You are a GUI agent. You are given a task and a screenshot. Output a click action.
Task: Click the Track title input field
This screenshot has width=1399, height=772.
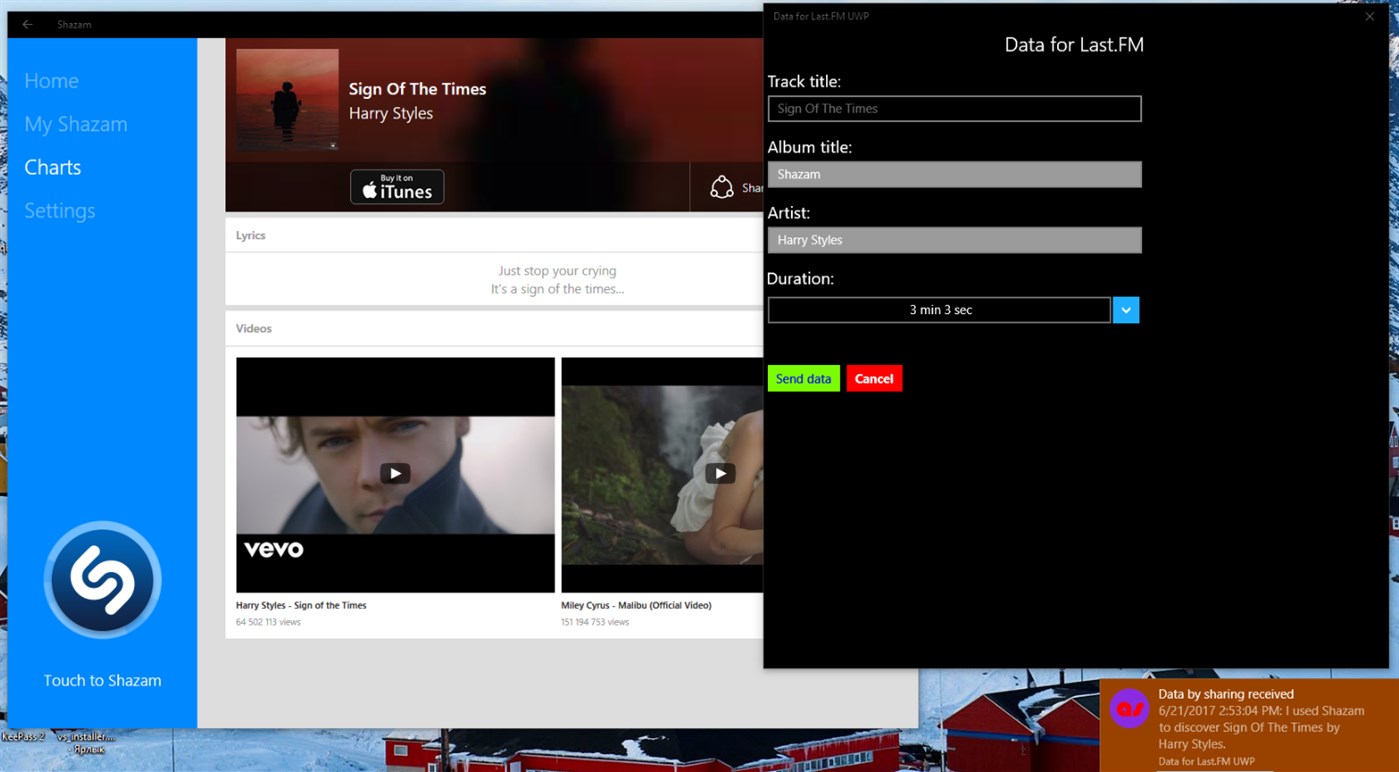[x=953, y=108]
